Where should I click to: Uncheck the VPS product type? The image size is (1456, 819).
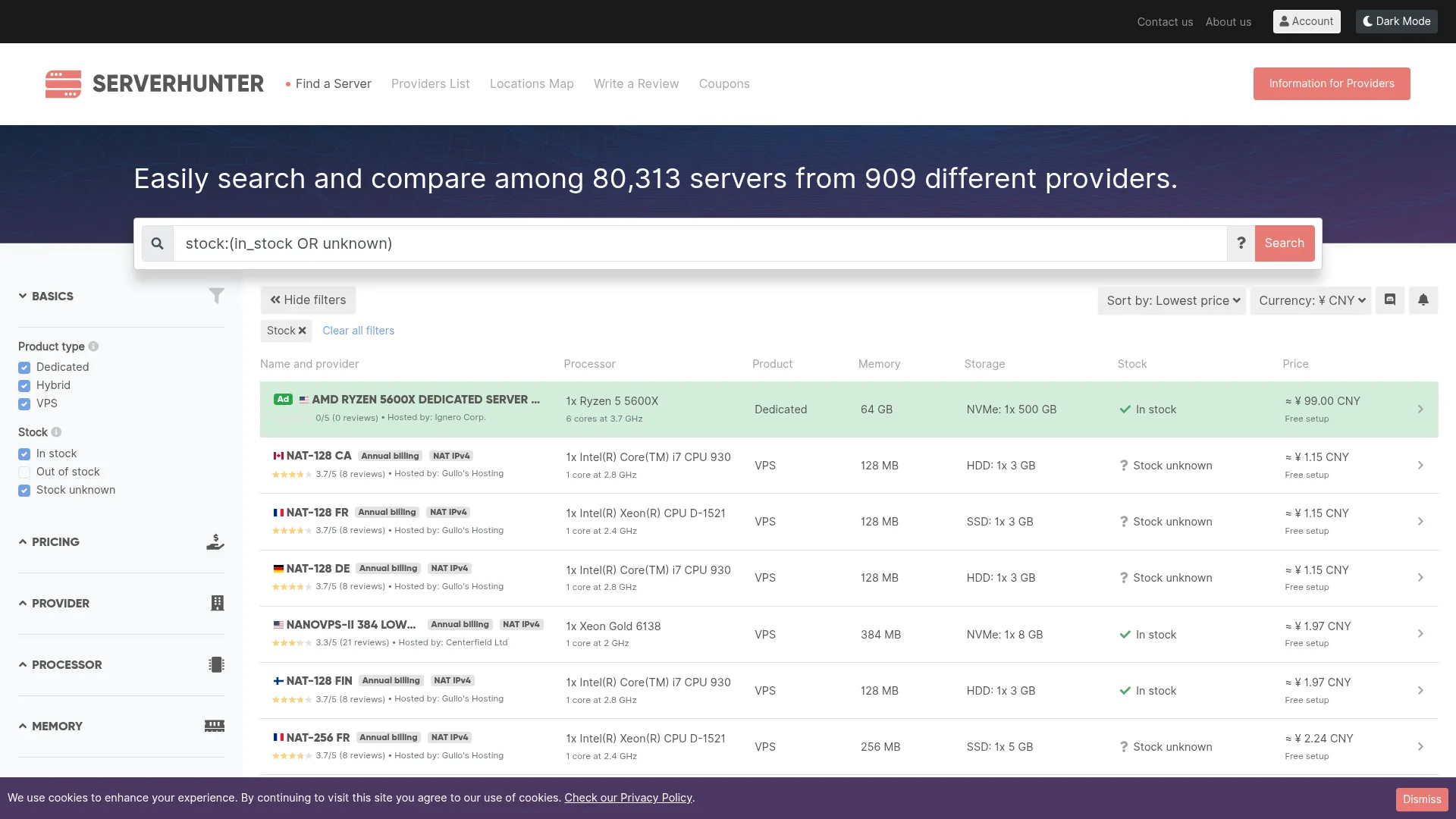tap(24, 404)
